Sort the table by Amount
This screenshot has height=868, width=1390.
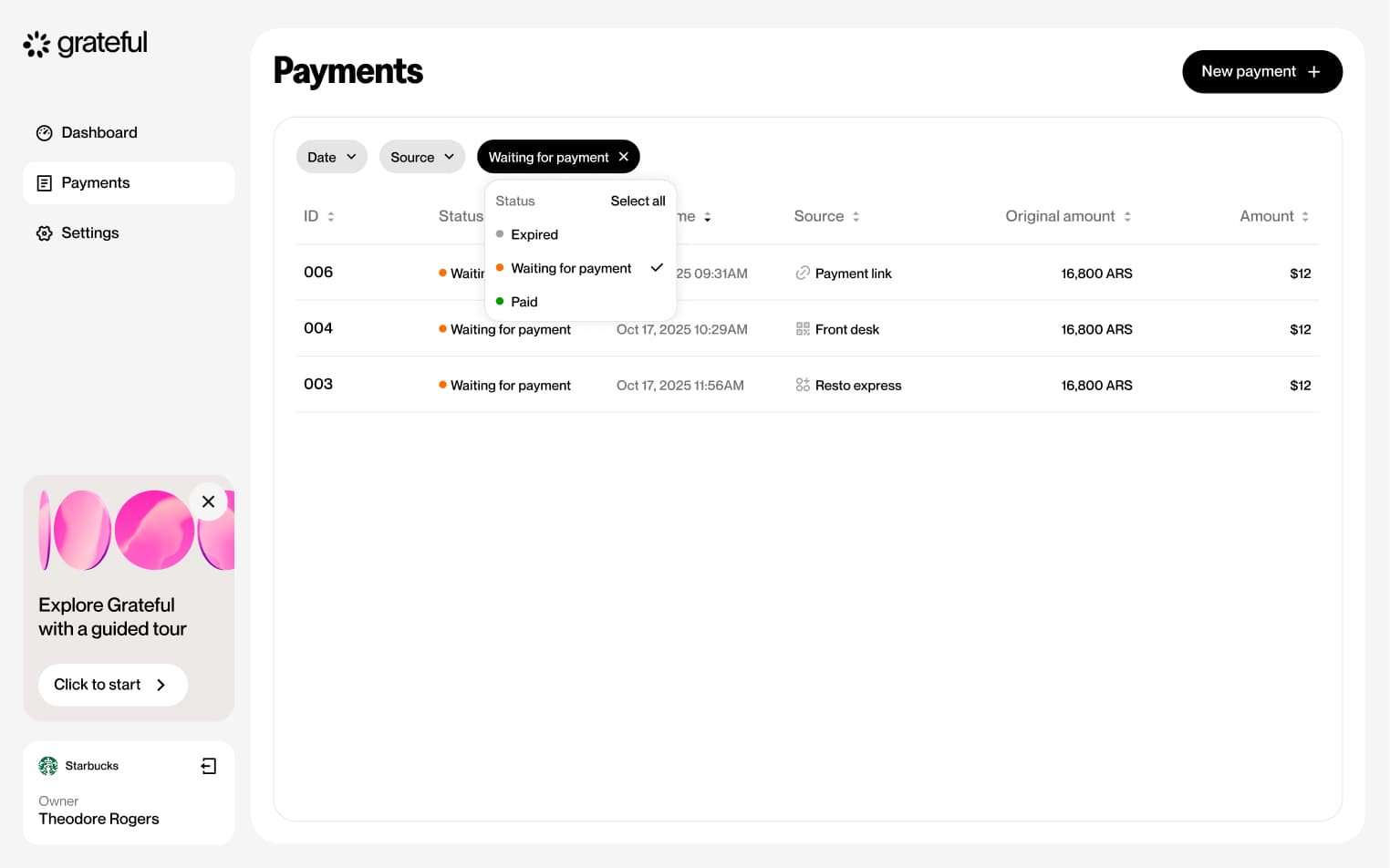pyautogui.click(x=1305, y=216)
